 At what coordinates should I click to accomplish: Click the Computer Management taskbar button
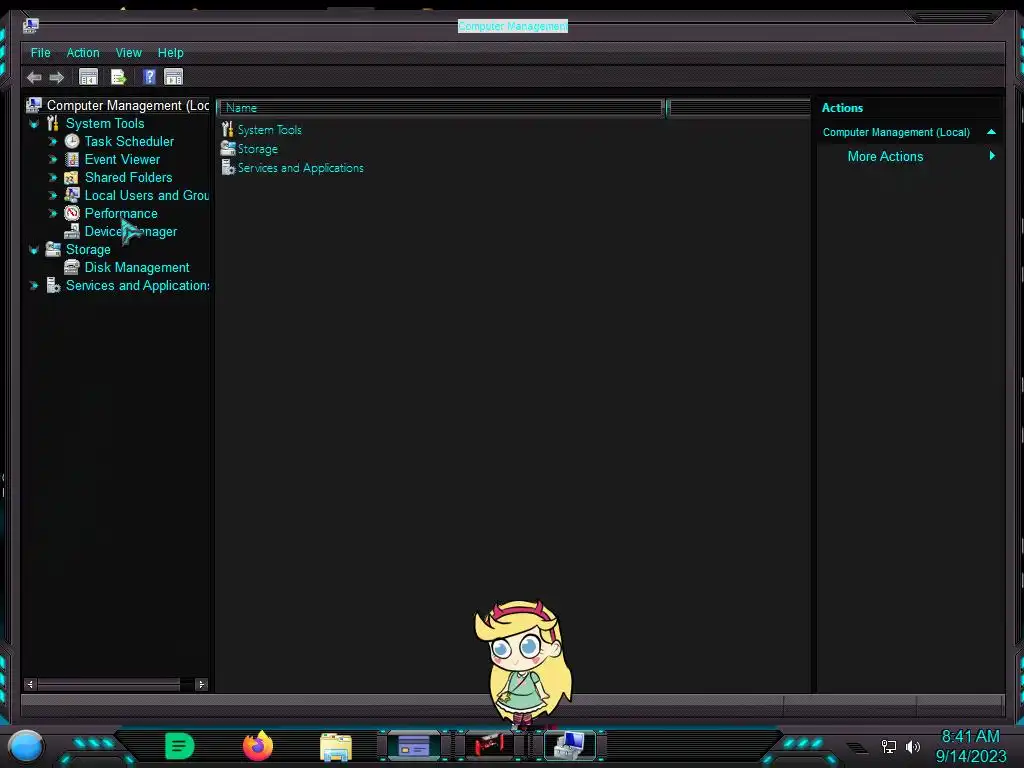tap(570, 745)
